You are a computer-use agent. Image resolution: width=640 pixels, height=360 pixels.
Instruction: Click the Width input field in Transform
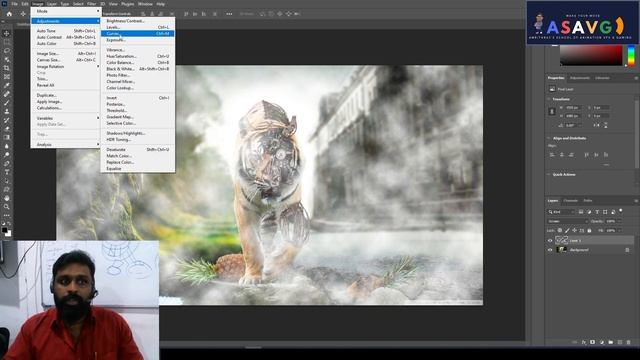point(574,107)
